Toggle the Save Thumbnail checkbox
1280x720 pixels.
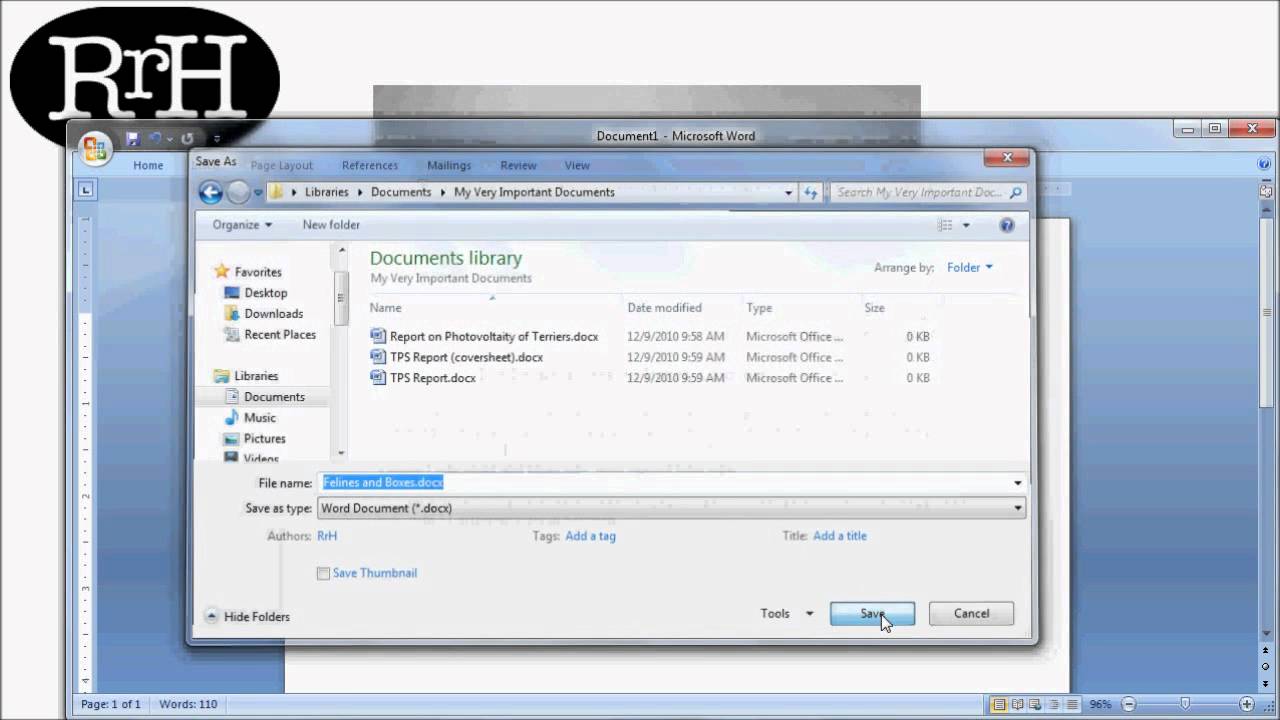[x=323, y=573]
